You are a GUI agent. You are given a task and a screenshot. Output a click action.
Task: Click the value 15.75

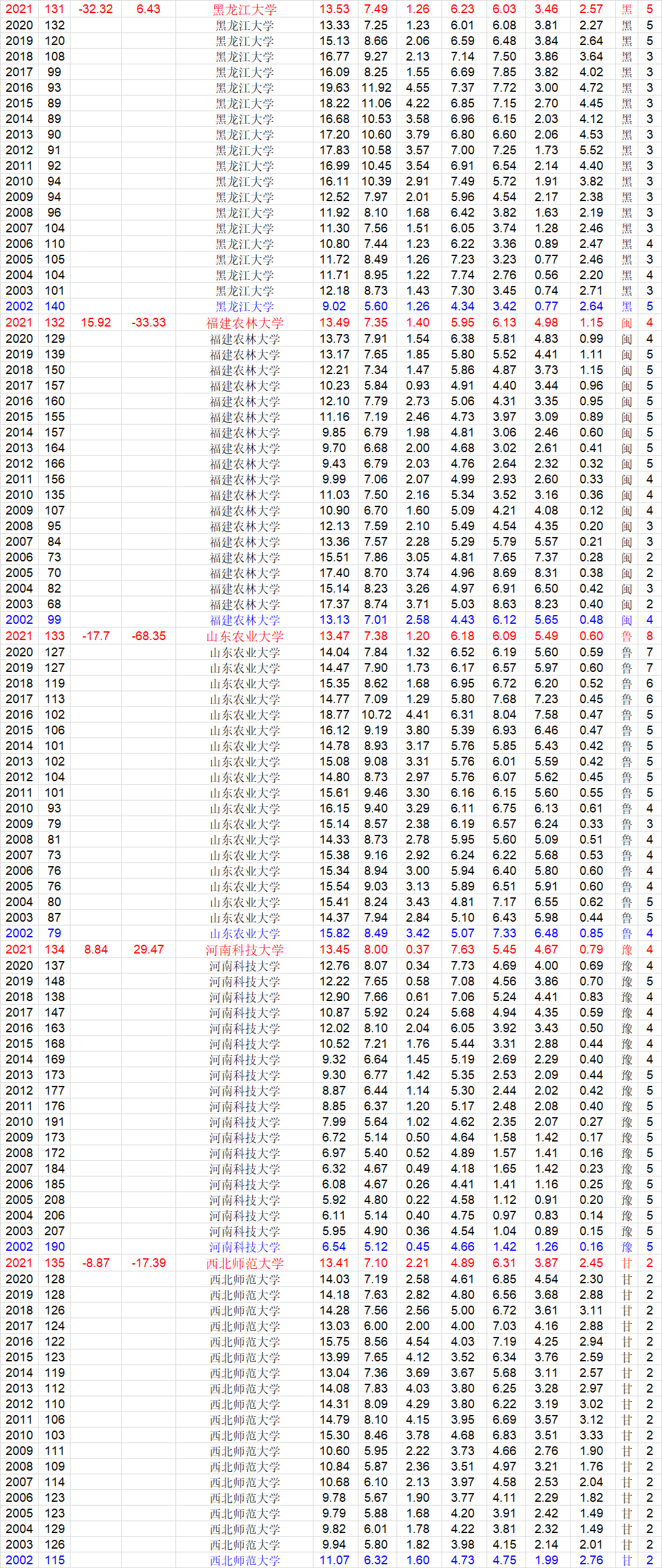tap(335, 1341)
